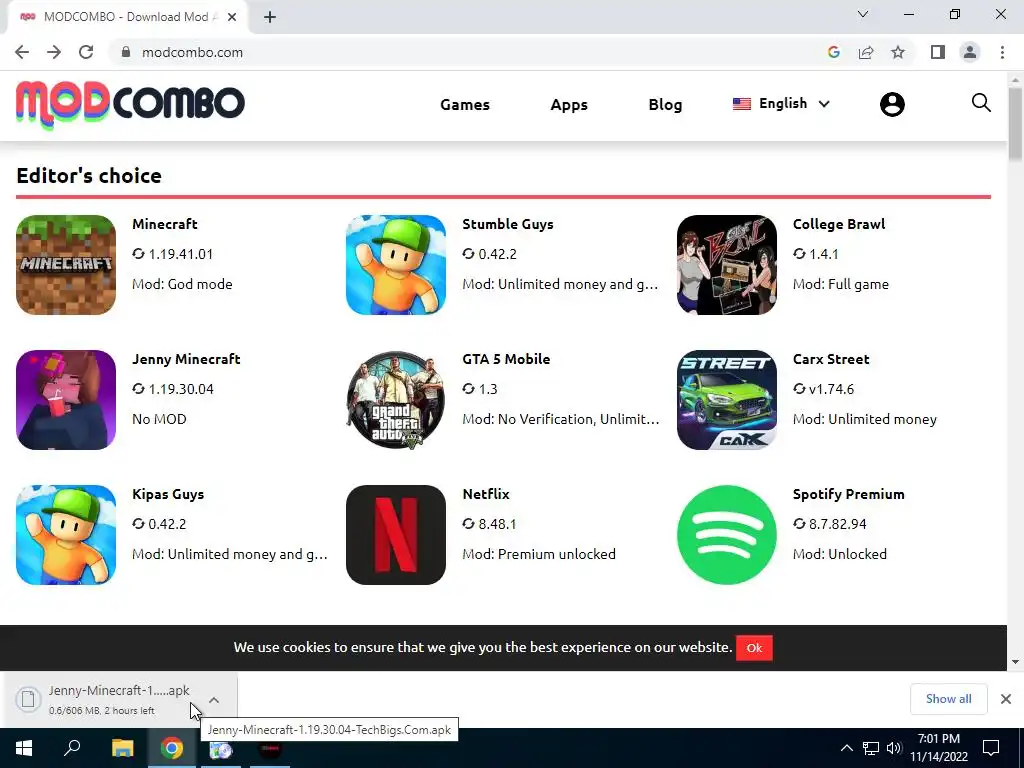Open the volume control in tray
Screen dimensions: 1024x768
(x=894, y=748)
